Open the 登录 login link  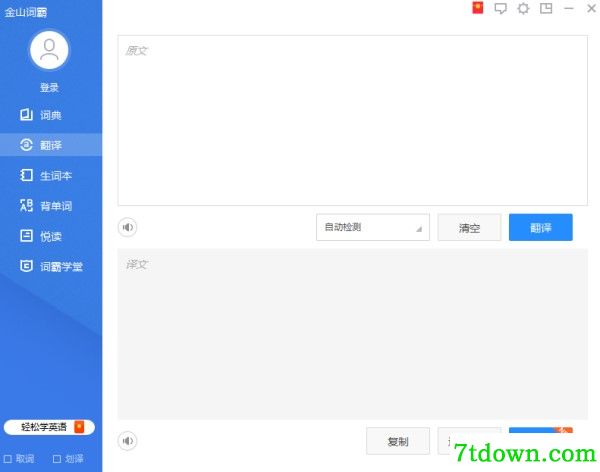(49, 88)
